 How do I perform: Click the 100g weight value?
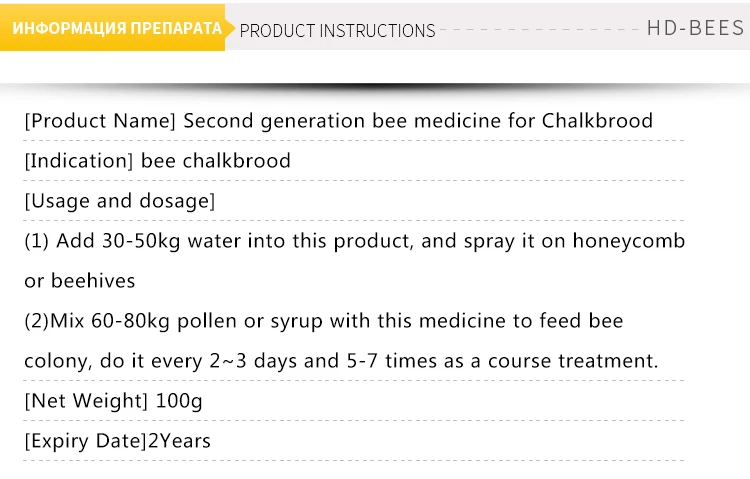[179, 401]
